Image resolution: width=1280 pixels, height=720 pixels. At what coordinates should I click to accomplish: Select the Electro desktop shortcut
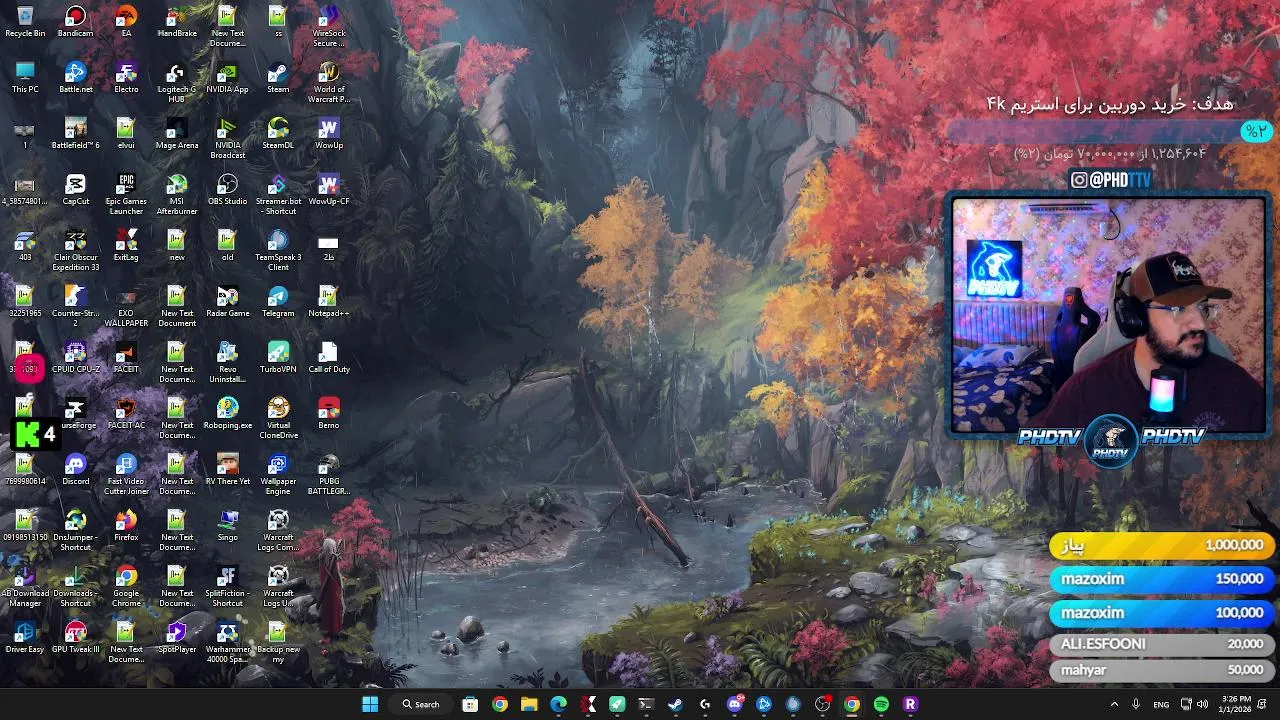coord(126,78)
